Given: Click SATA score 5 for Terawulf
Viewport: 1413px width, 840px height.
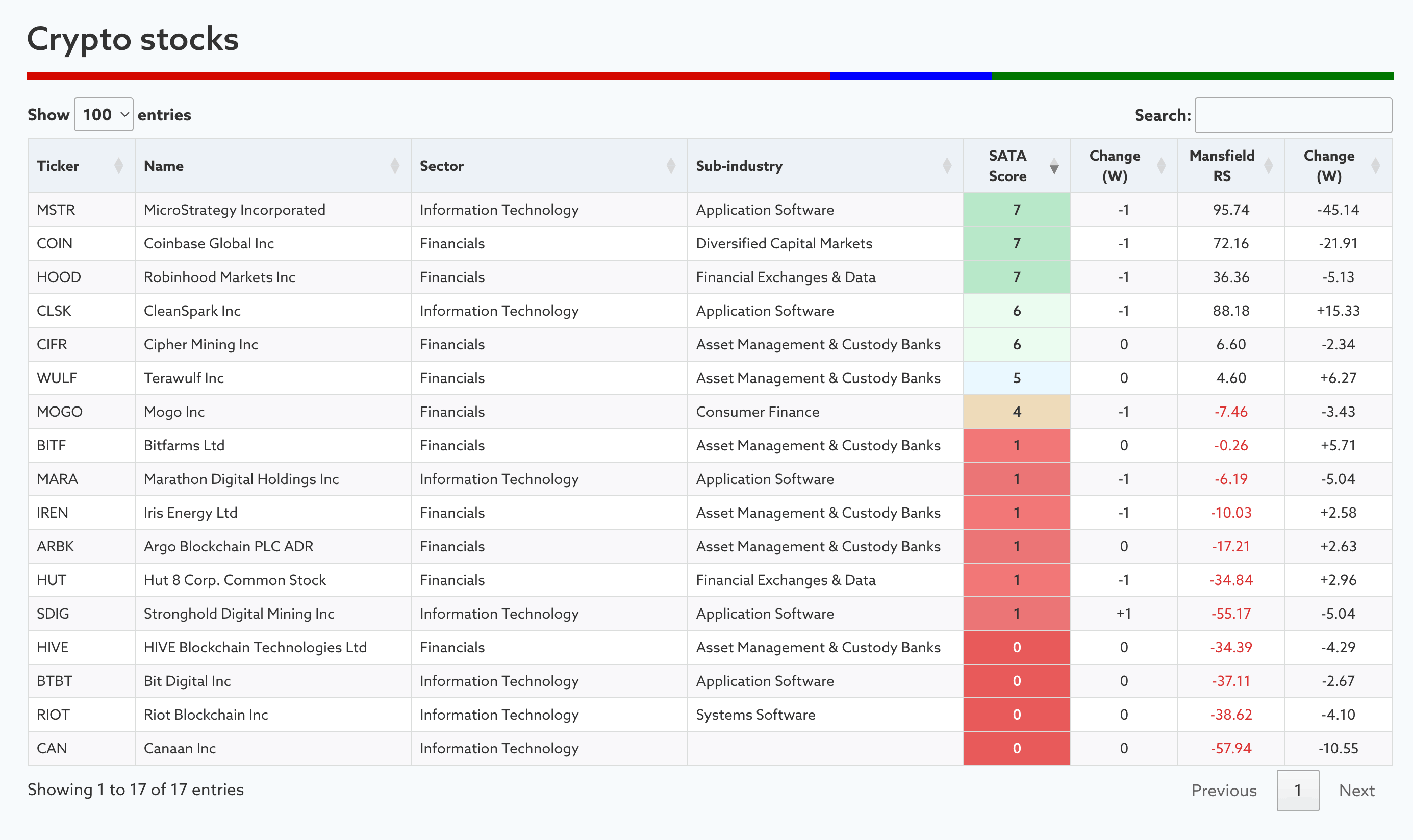Looking at the screenshot, I should (1017, 378).
